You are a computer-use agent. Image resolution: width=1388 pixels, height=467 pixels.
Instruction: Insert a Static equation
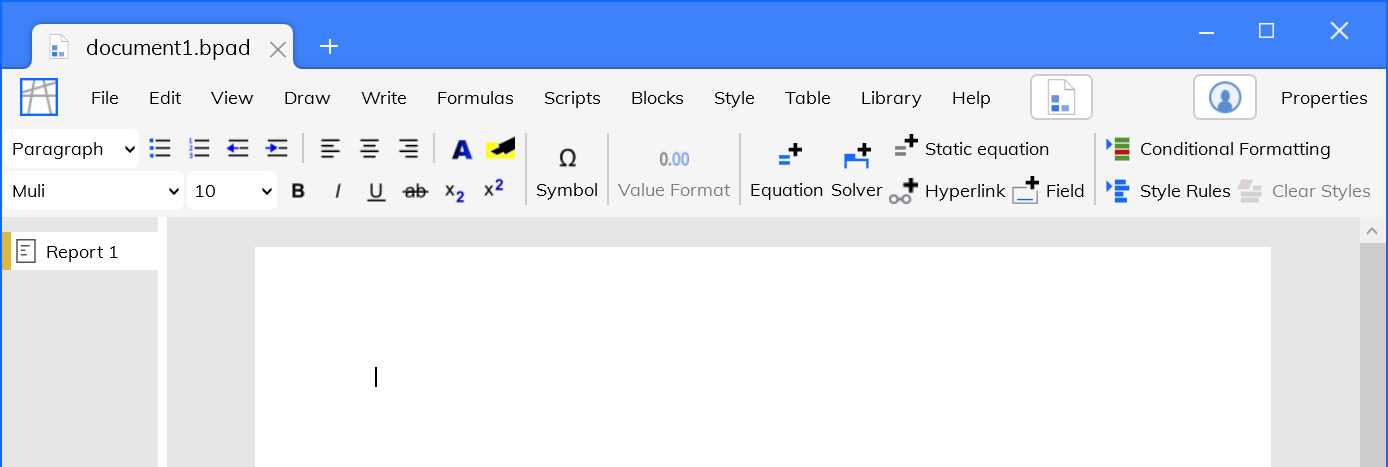[971, 149]
